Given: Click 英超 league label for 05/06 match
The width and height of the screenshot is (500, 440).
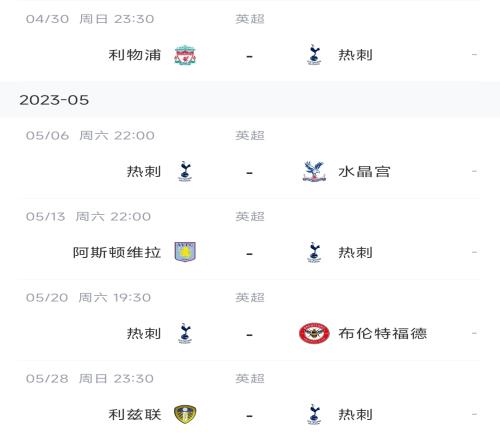Looking at the screenshot, I should (x=250, y=135).
